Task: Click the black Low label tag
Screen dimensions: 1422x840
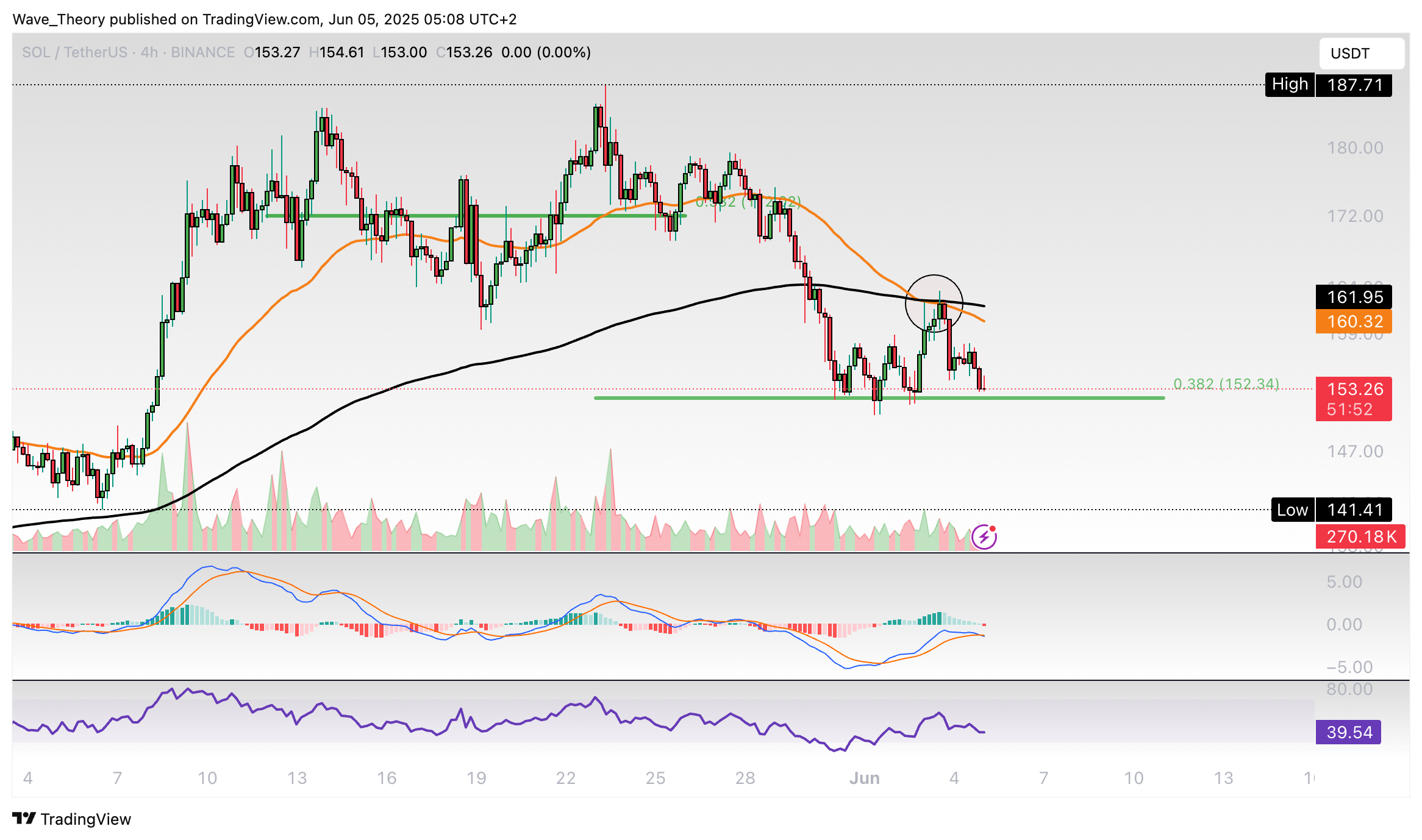Action: pos(1292,510)
